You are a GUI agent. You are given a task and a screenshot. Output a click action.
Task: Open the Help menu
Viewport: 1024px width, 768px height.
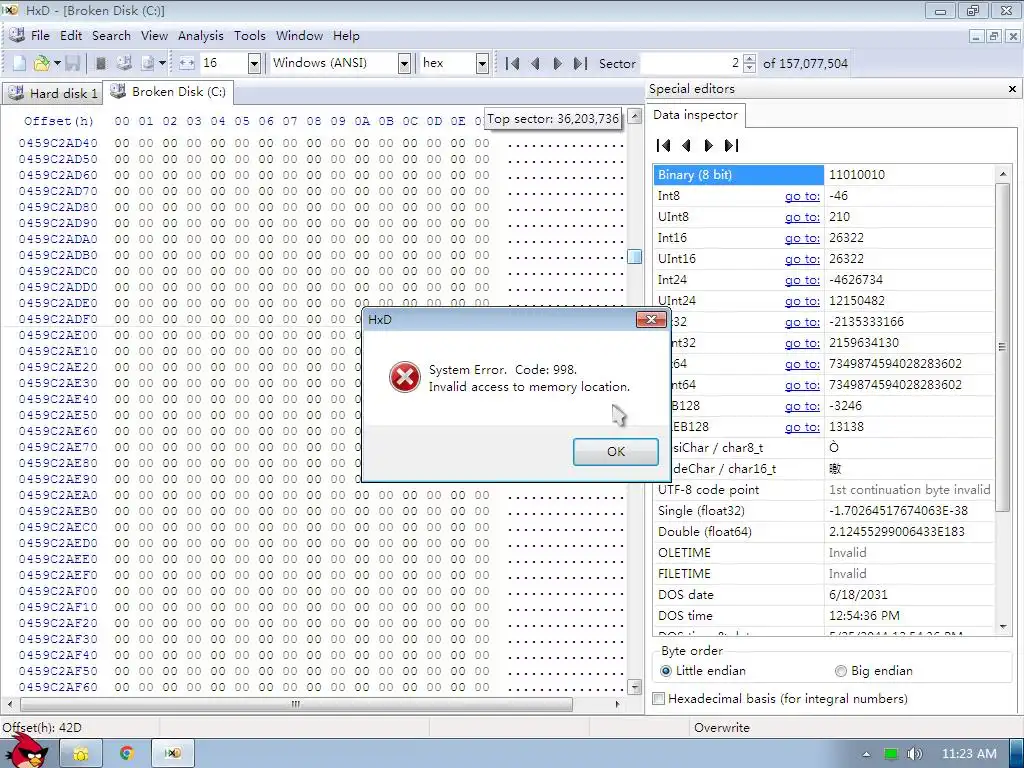coord(346,36)
